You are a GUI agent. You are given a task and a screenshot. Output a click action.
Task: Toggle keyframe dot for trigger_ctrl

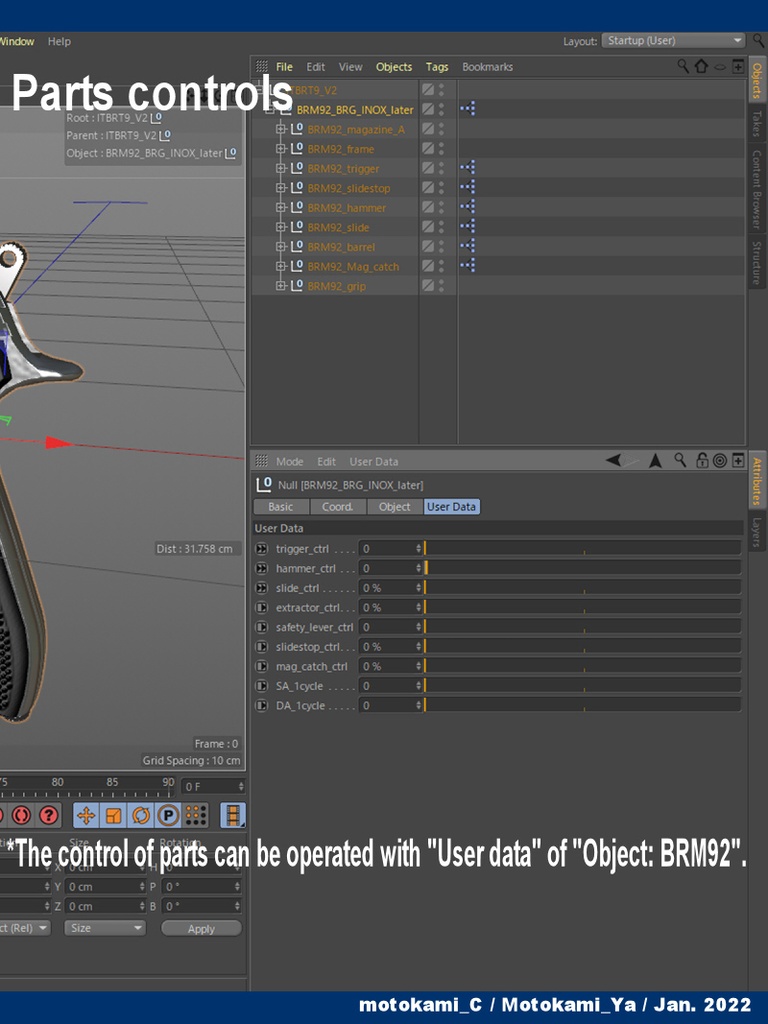pos(262,549)
